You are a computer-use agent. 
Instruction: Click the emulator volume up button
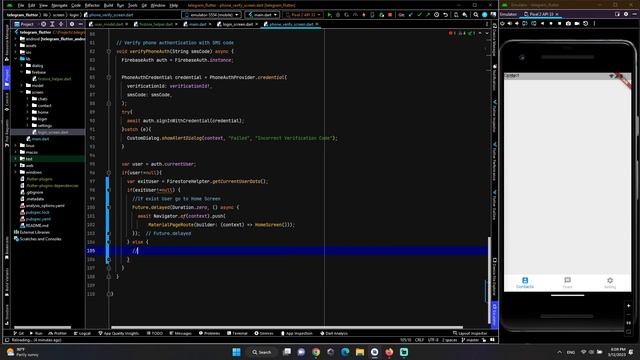point(509,24)
